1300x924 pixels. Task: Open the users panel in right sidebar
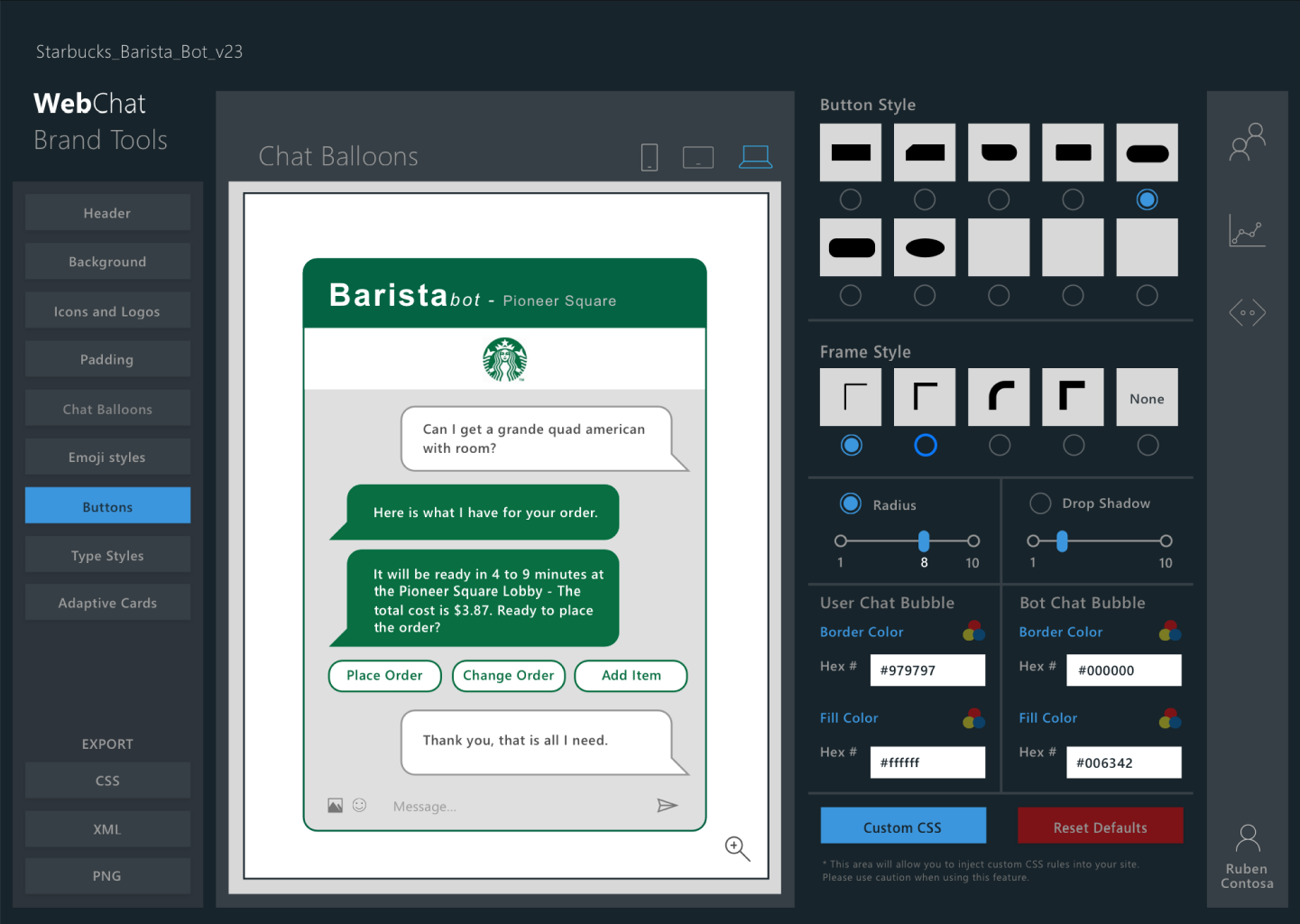1248,143
